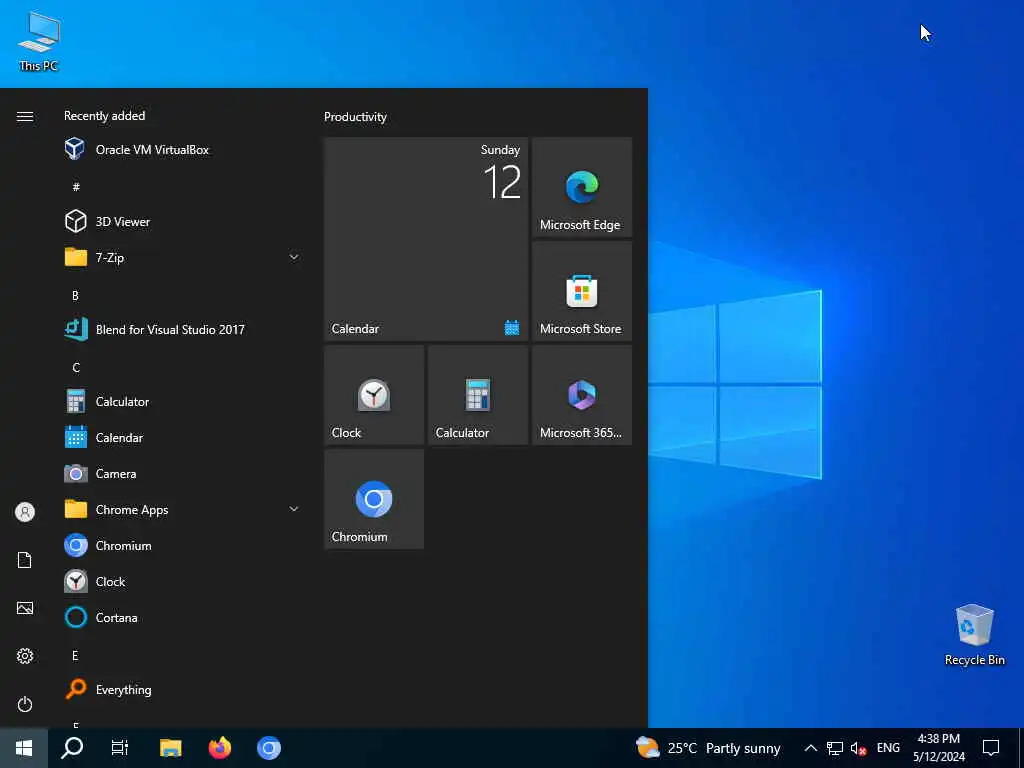This screenshot has height=768, width=1024.
Task: Open the notification center icon
Action: (991, 748)
